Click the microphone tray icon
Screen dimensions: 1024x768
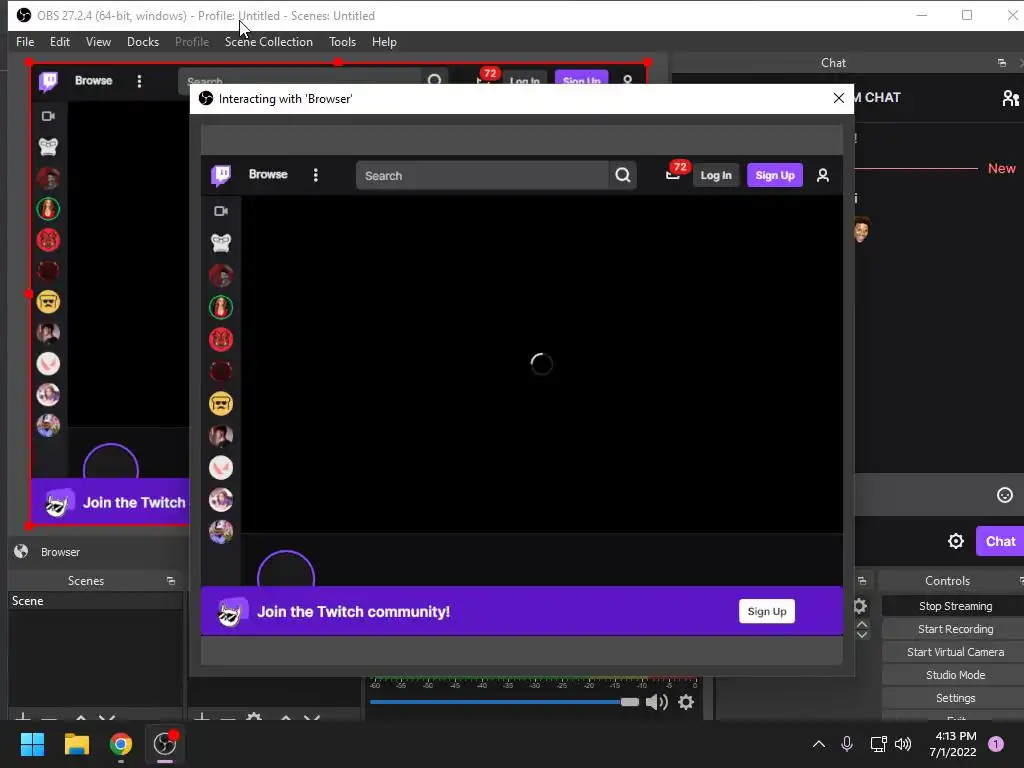point(846,744)
